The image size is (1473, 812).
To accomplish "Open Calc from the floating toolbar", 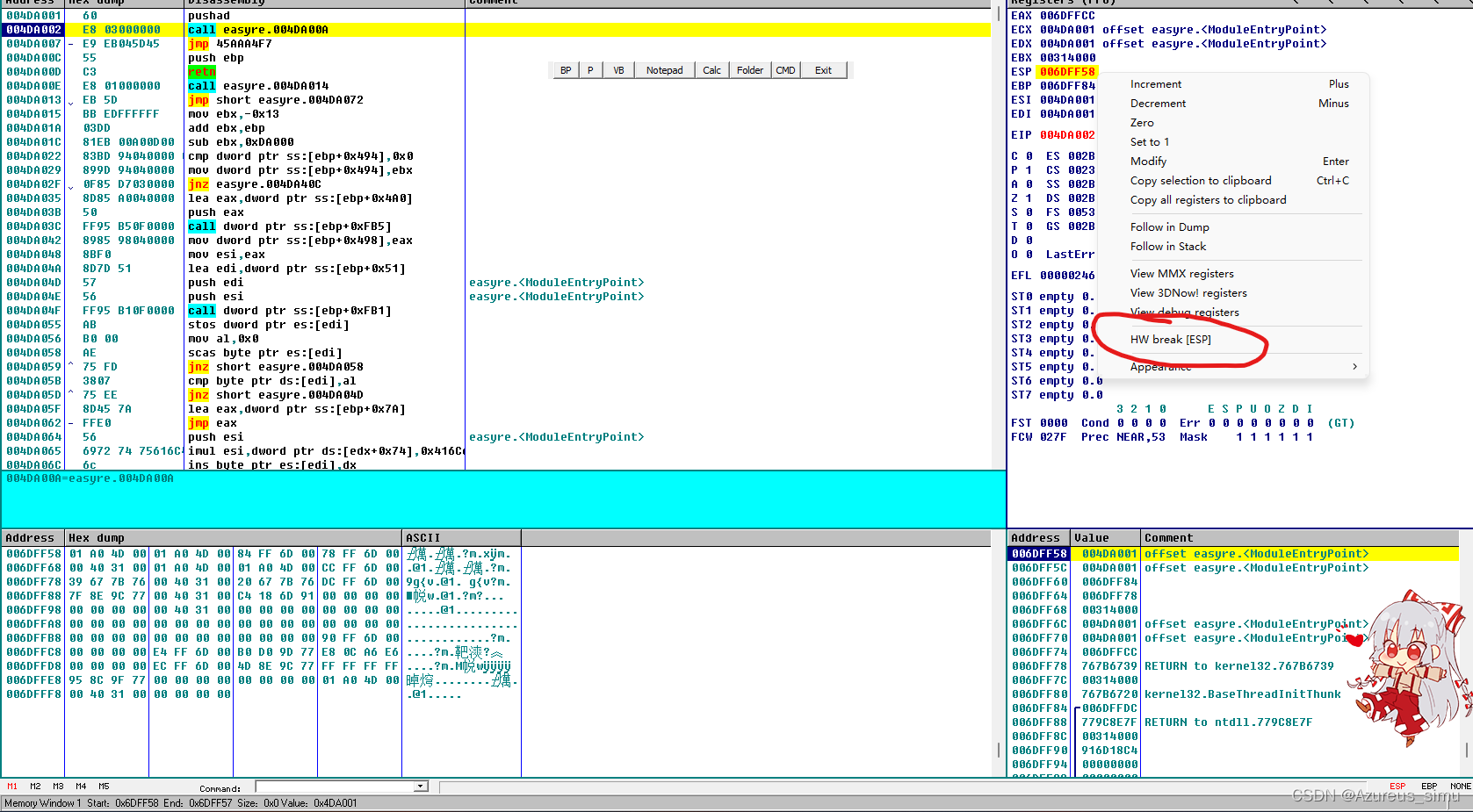I will point(711,70).
